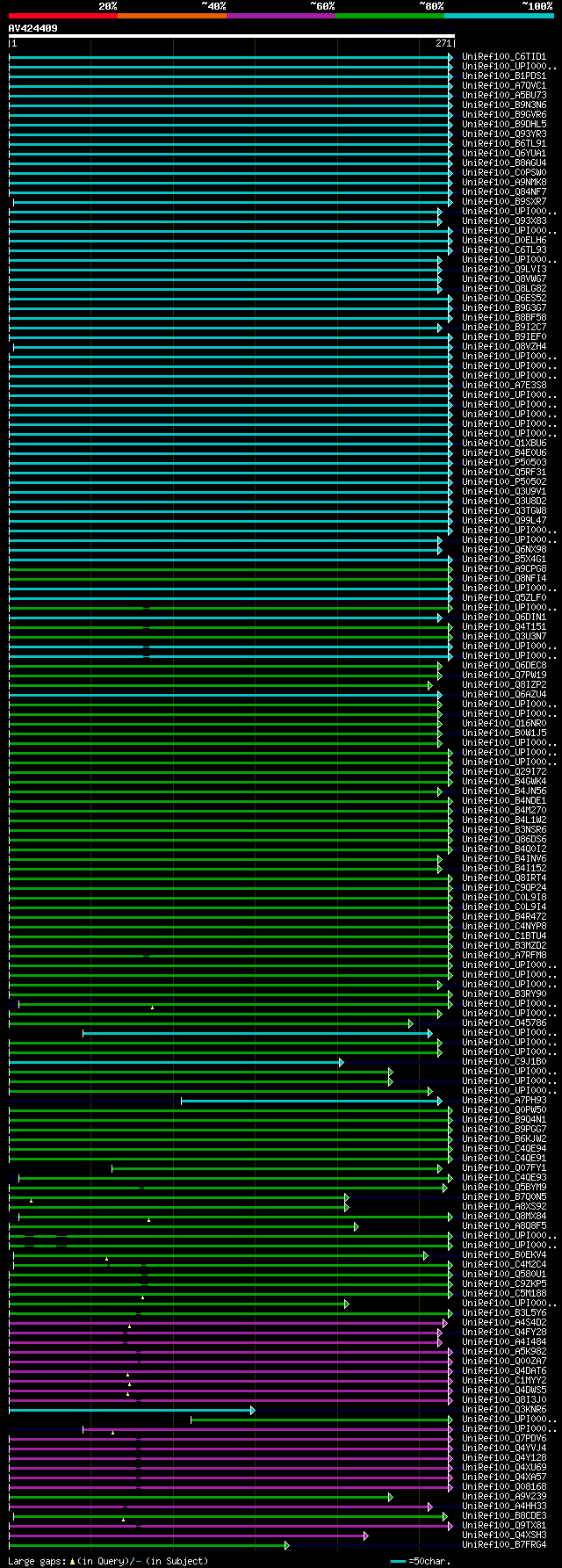Click hit UniRef100_Q84NF7
This screenshot has height=1568, width=562.
pyautogui.click(x=504, y=192)
